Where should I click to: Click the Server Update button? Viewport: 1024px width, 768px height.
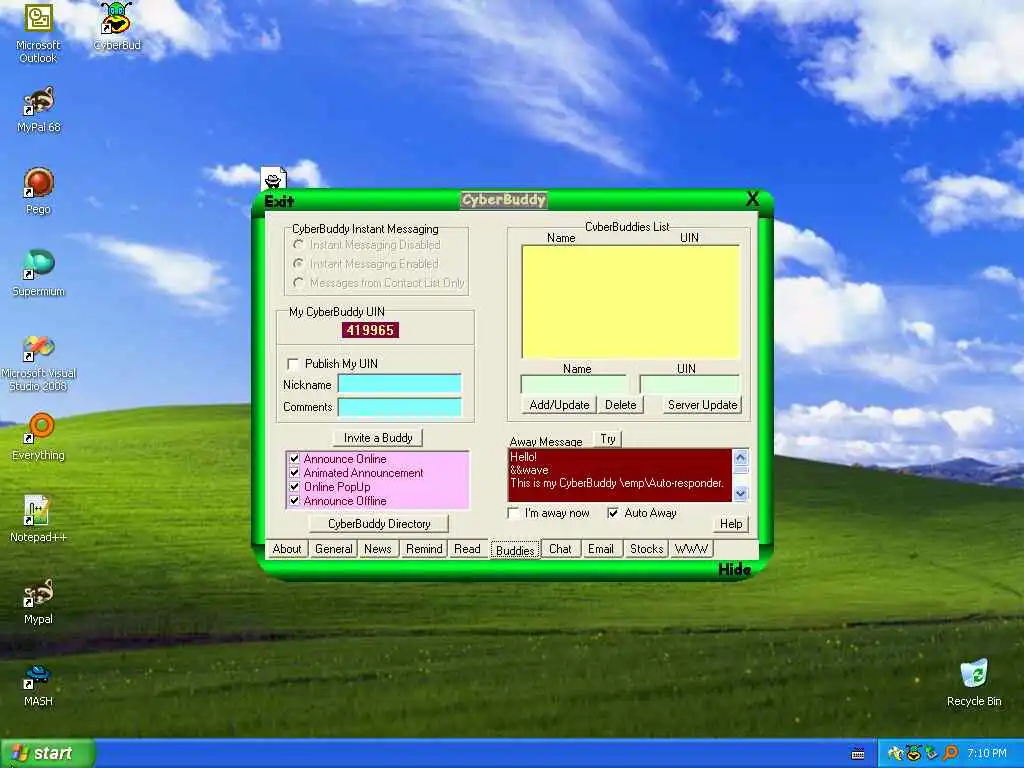click(703, 405)
